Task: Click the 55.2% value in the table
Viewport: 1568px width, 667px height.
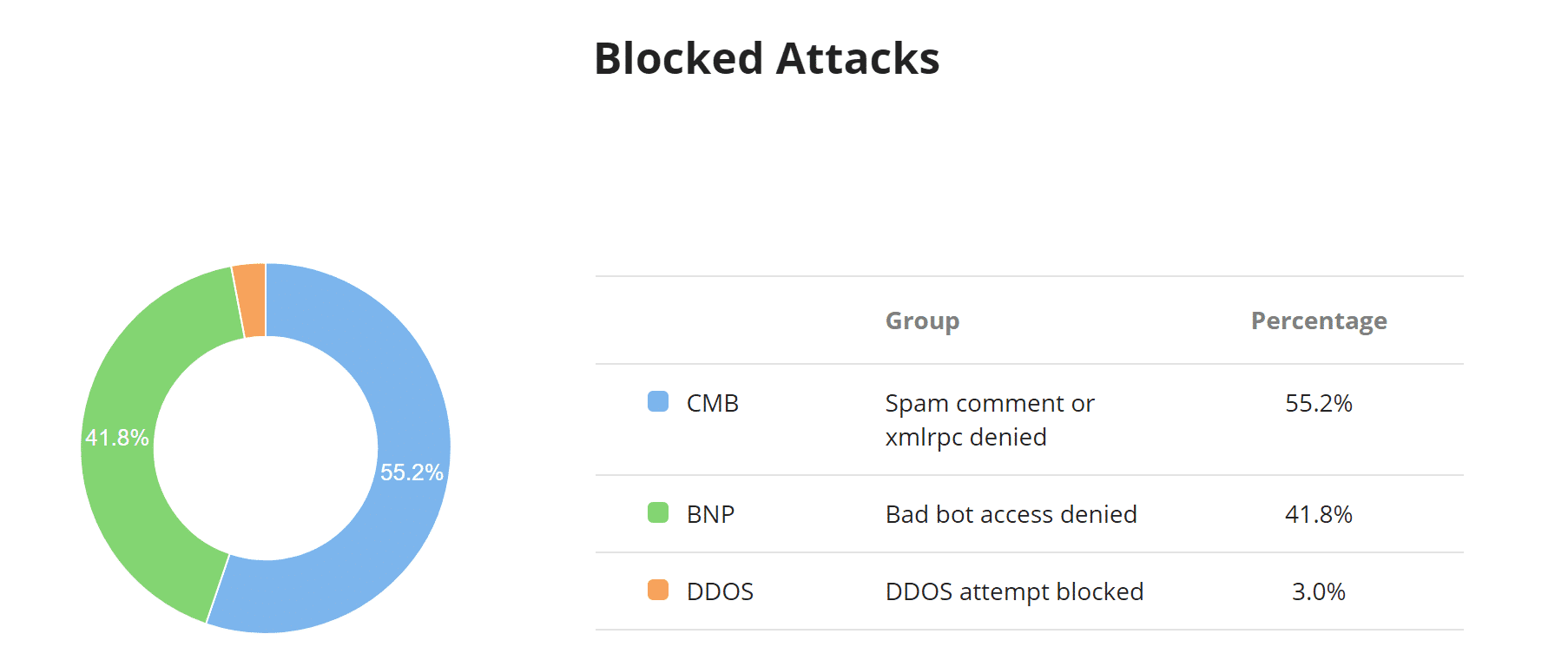Action: click(1318, 403)
